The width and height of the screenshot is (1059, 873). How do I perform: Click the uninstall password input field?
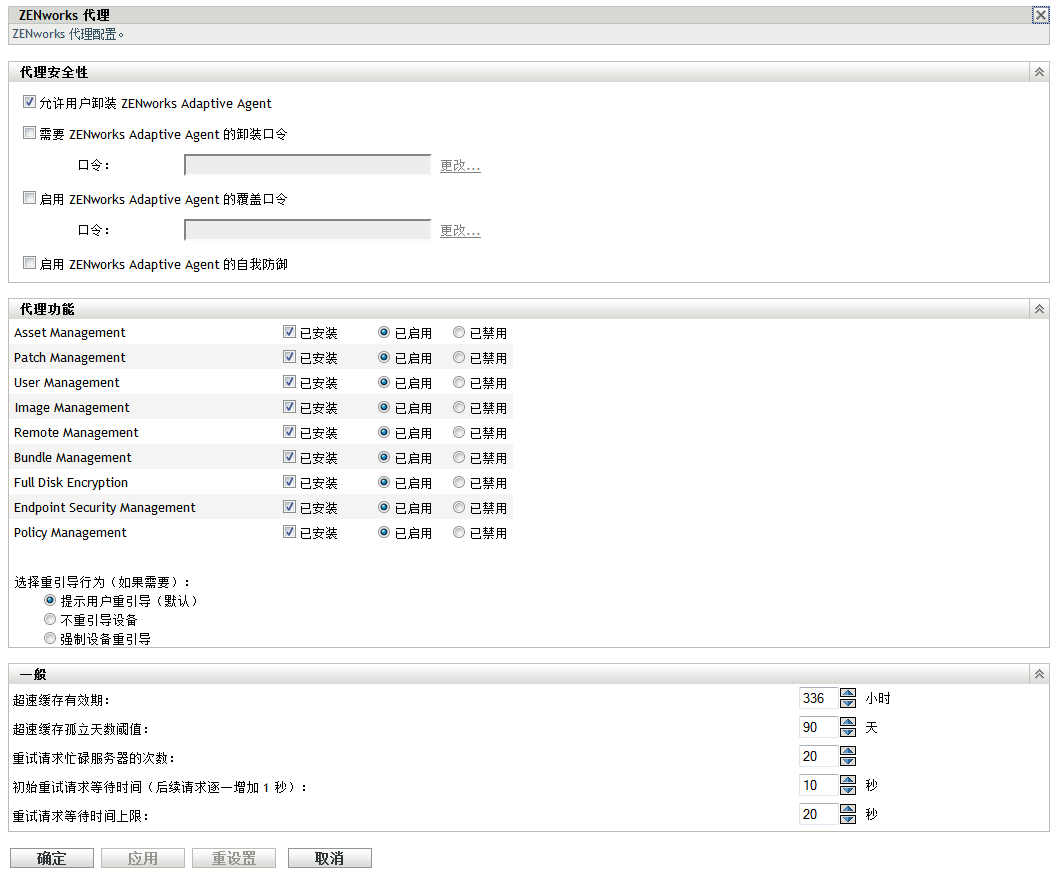tap(307, 165)
